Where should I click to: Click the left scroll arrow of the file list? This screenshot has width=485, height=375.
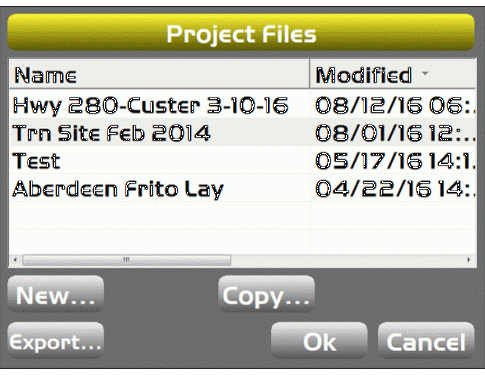pyautogui.click(x=15, y=260)
